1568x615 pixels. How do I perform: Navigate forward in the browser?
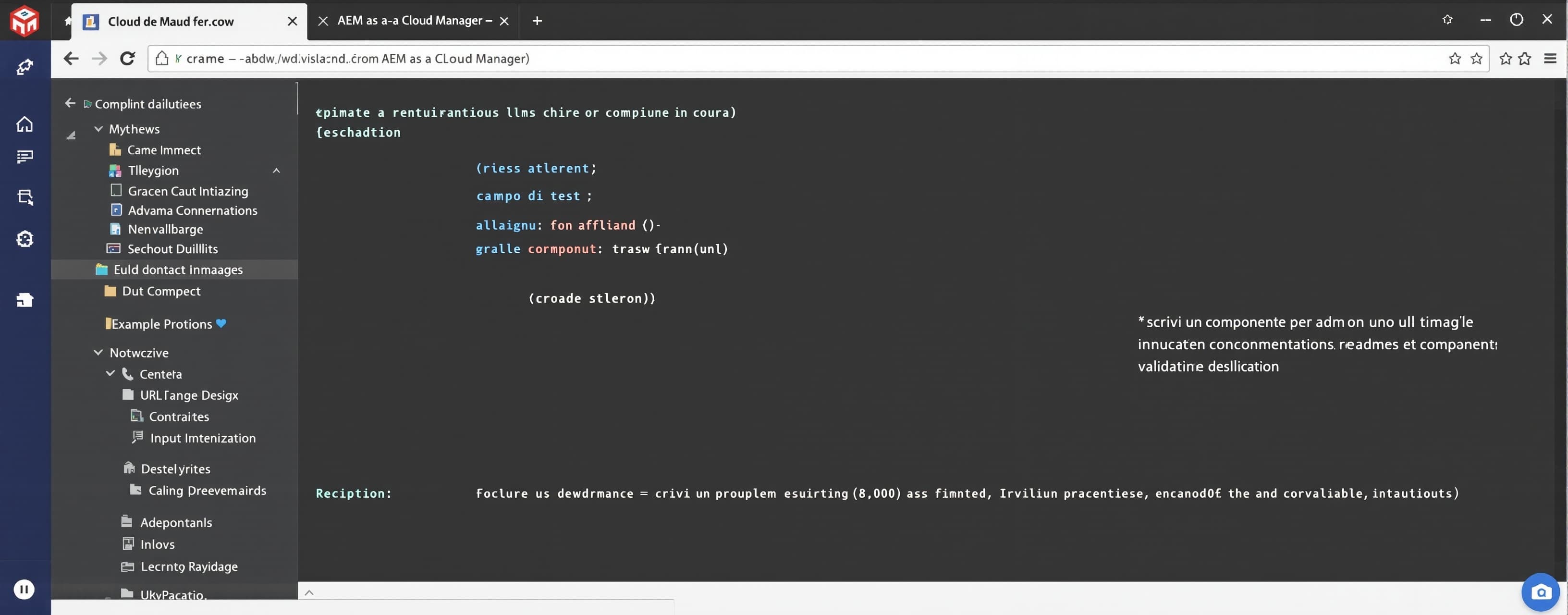tap(98, 59)
